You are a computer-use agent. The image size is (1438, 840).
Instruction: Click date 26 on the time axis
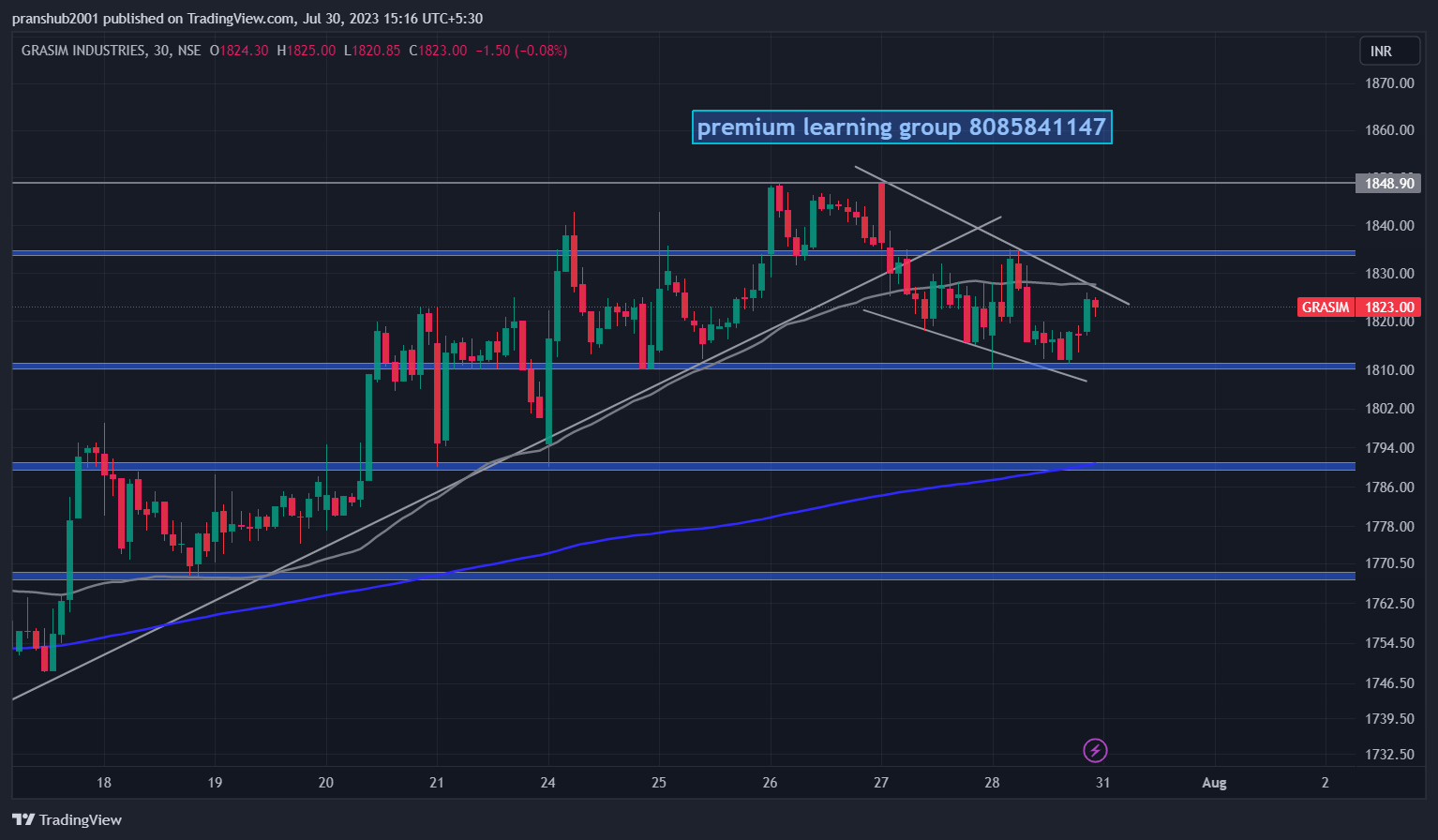(x=771, y=782)
